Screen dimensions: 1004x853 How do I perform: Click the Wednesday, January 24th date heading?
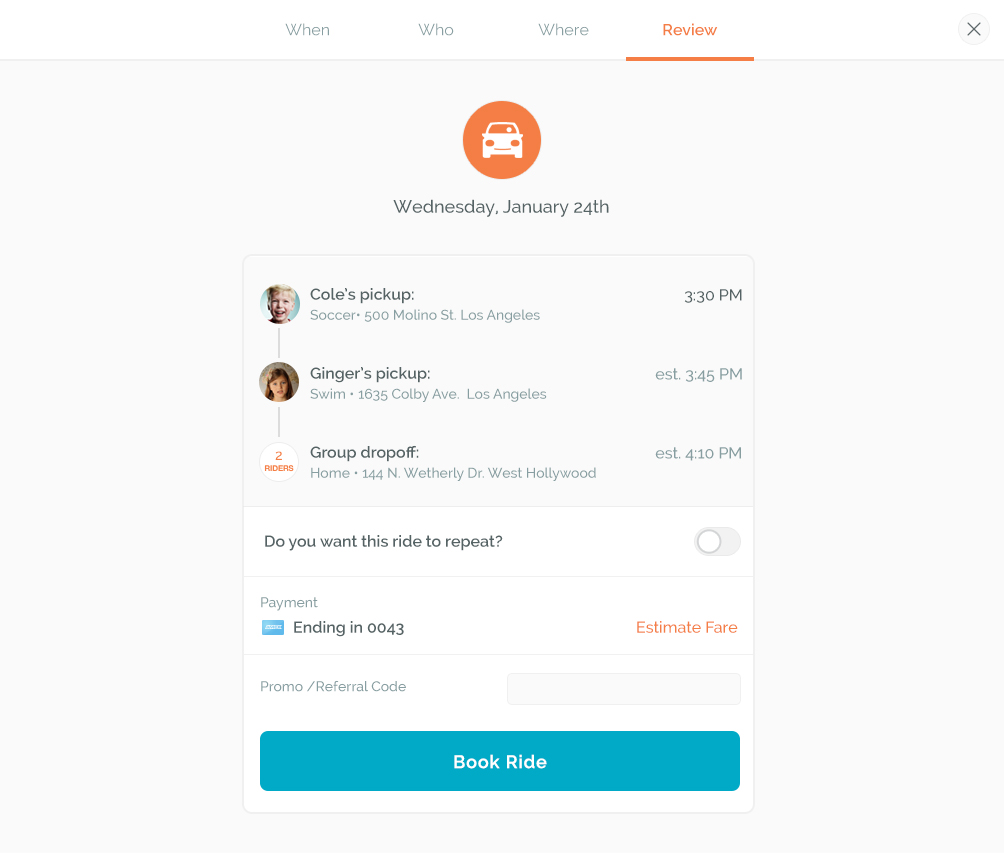tap(501, 207)
